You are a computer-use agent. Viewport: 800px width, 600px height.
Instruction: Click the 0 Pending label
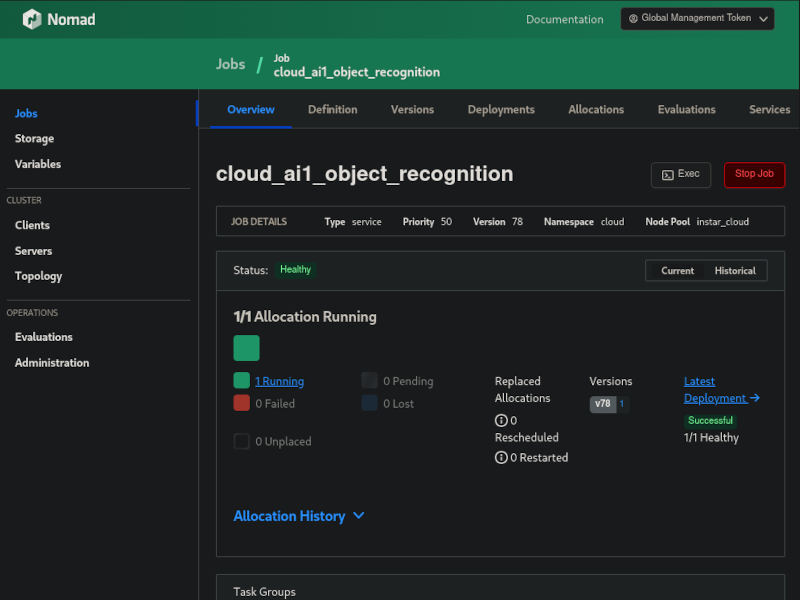408,381
